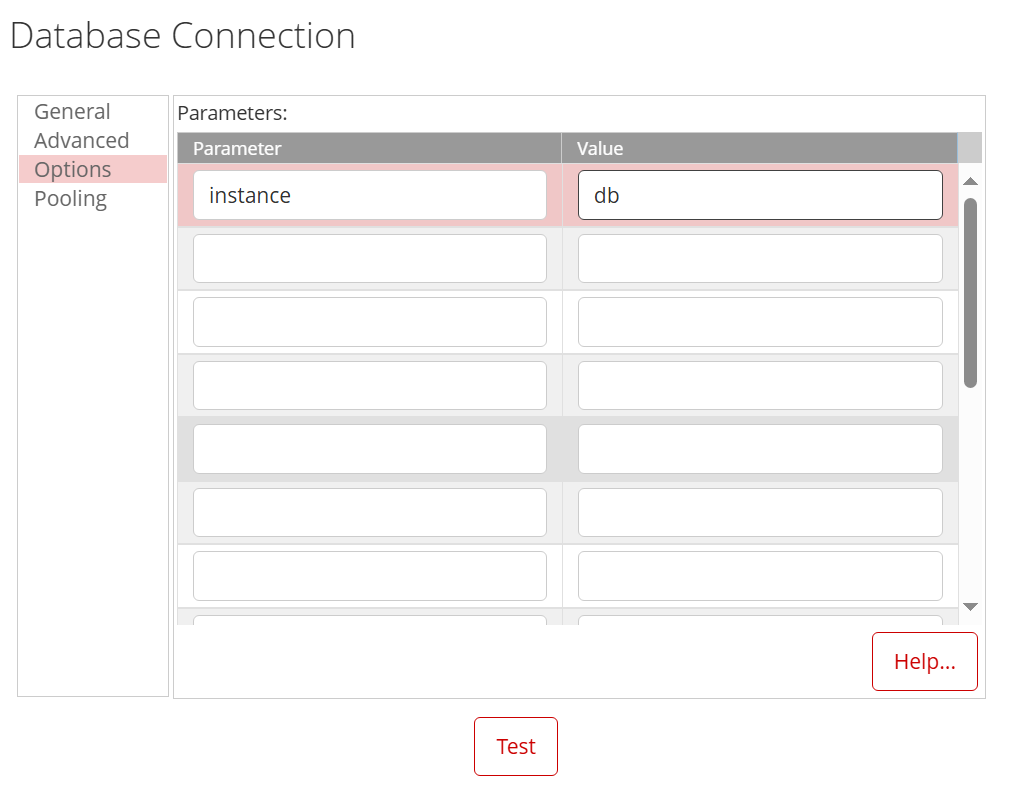Open the Advanced settings tab
This screenshot has height=800, width=1010.
pos(81,140)
